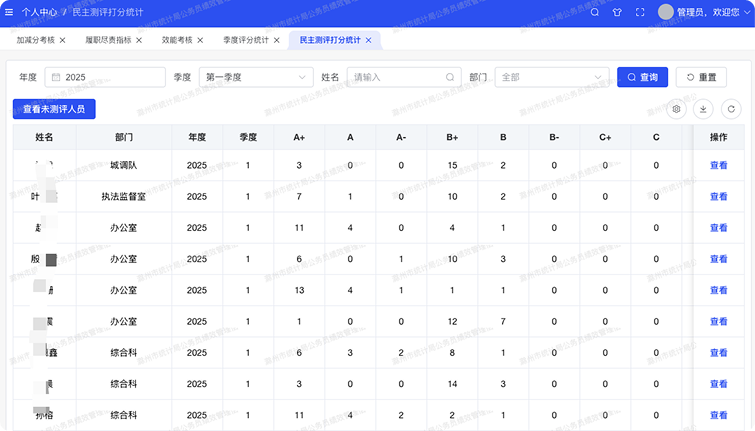The height and width of the screenshot is (431, 755).
Task: Open the table column settings gear icon
Action: click(676, 109)
